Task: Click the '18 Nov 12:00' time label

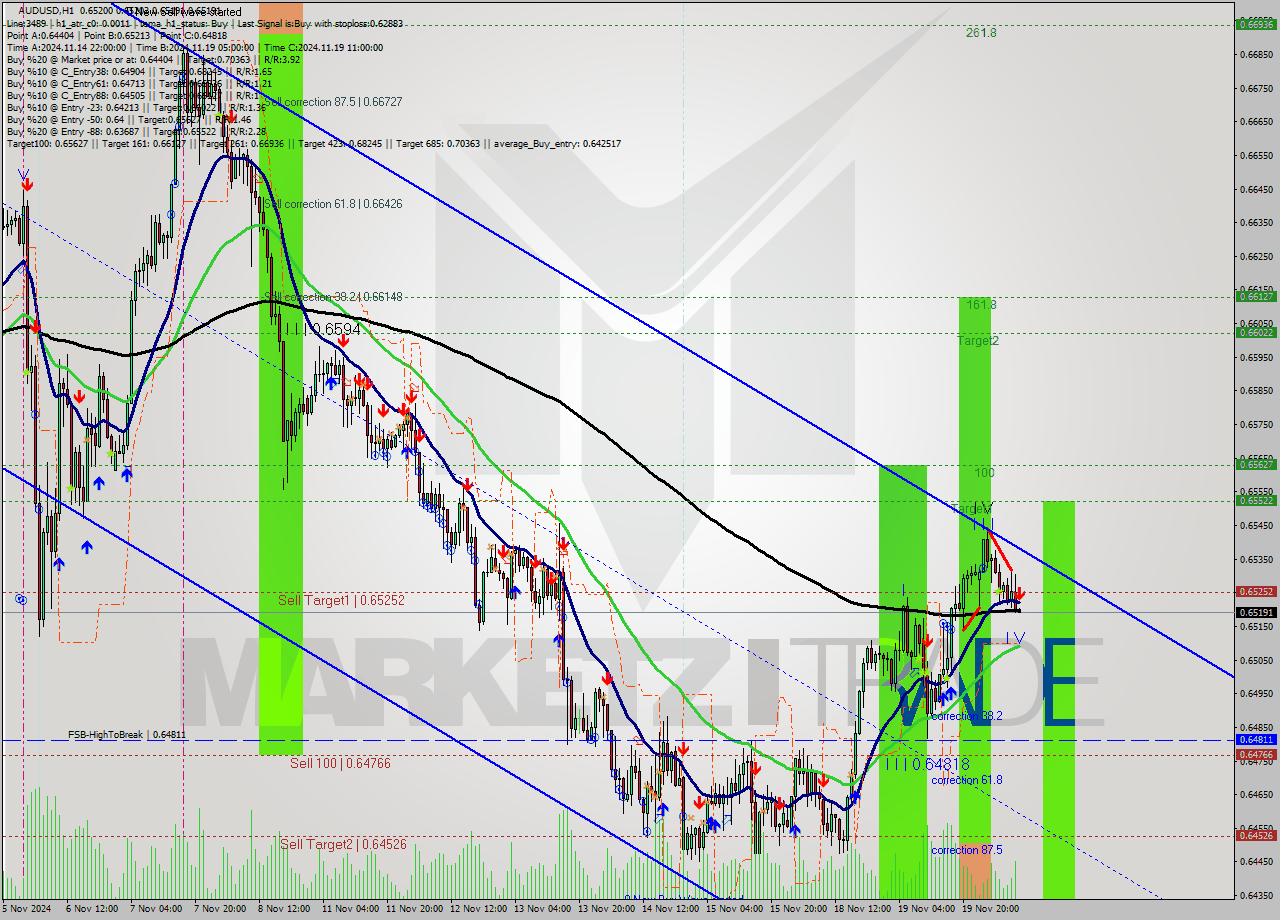Action: click(x=864, y=909)
